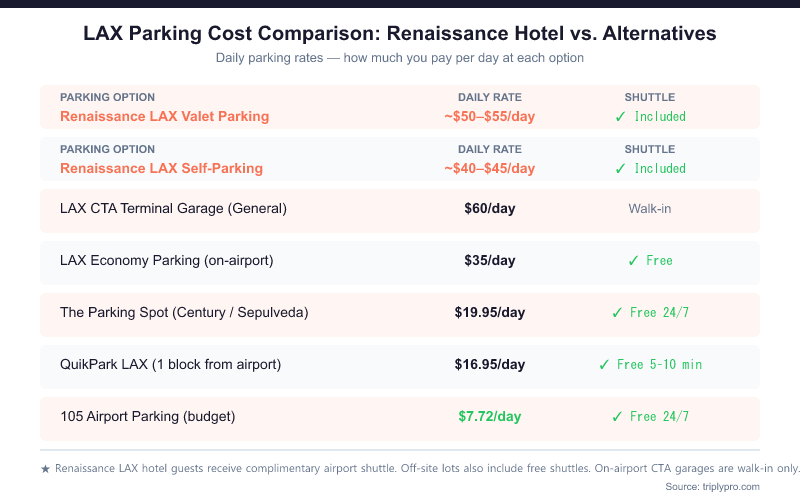Click the Walk-in shuttle label
800x500 pixels.
coord(650,209)
